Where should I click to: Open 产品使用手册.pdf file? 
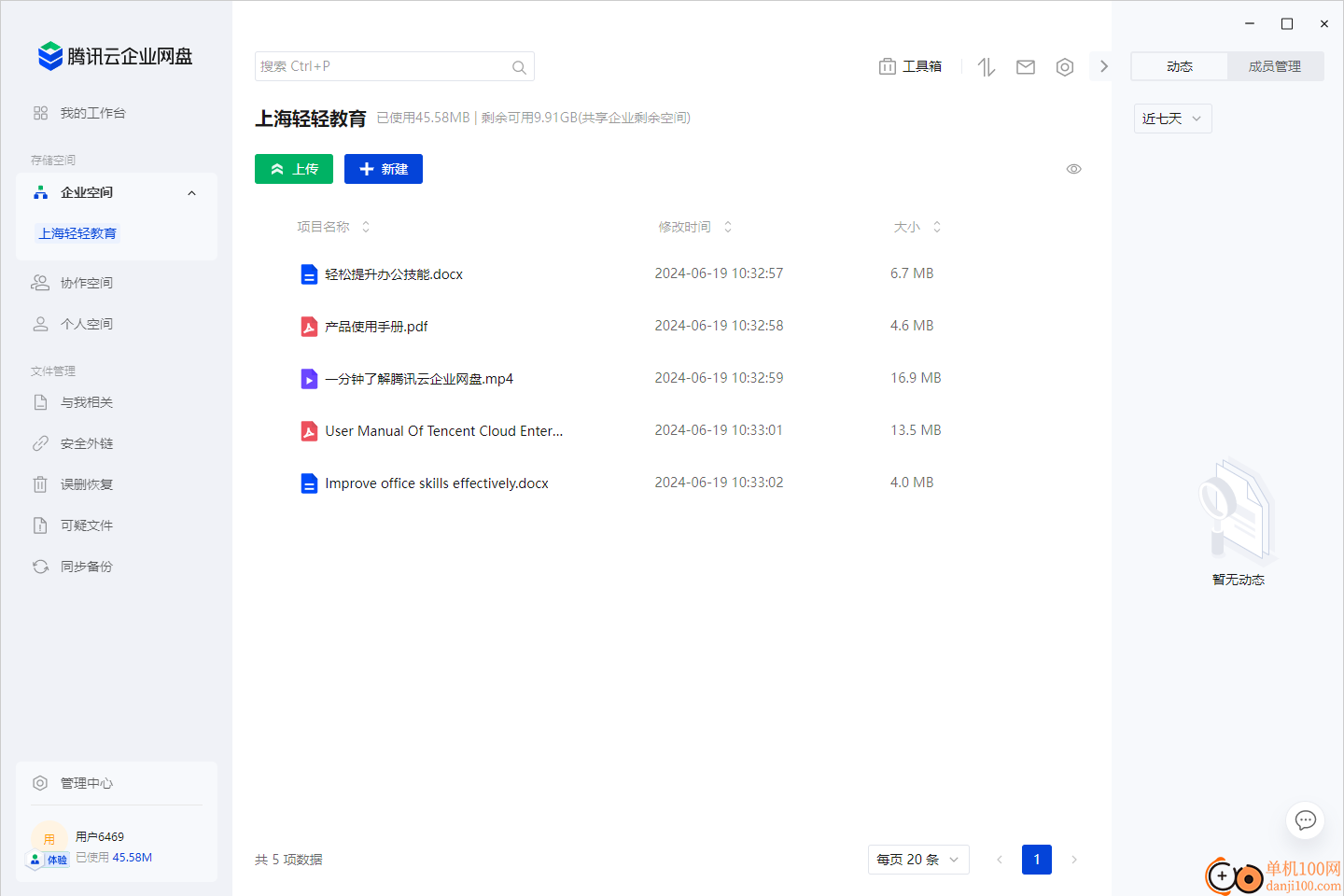click(376, 327)
